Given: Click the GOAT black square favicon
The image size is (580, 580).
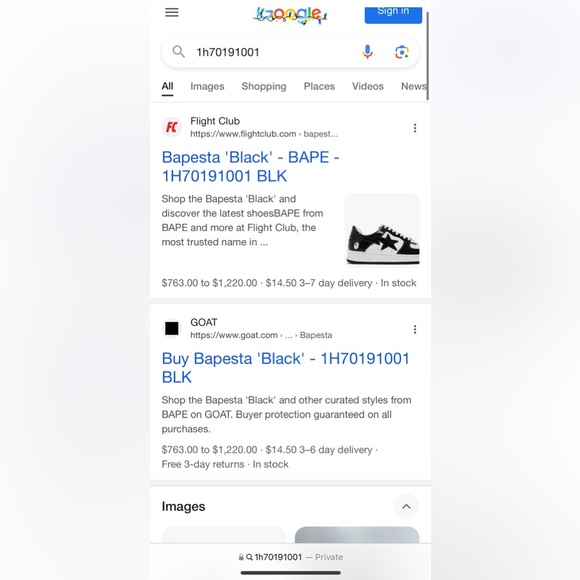Looking at the screenshot, I should coord(172,328).
